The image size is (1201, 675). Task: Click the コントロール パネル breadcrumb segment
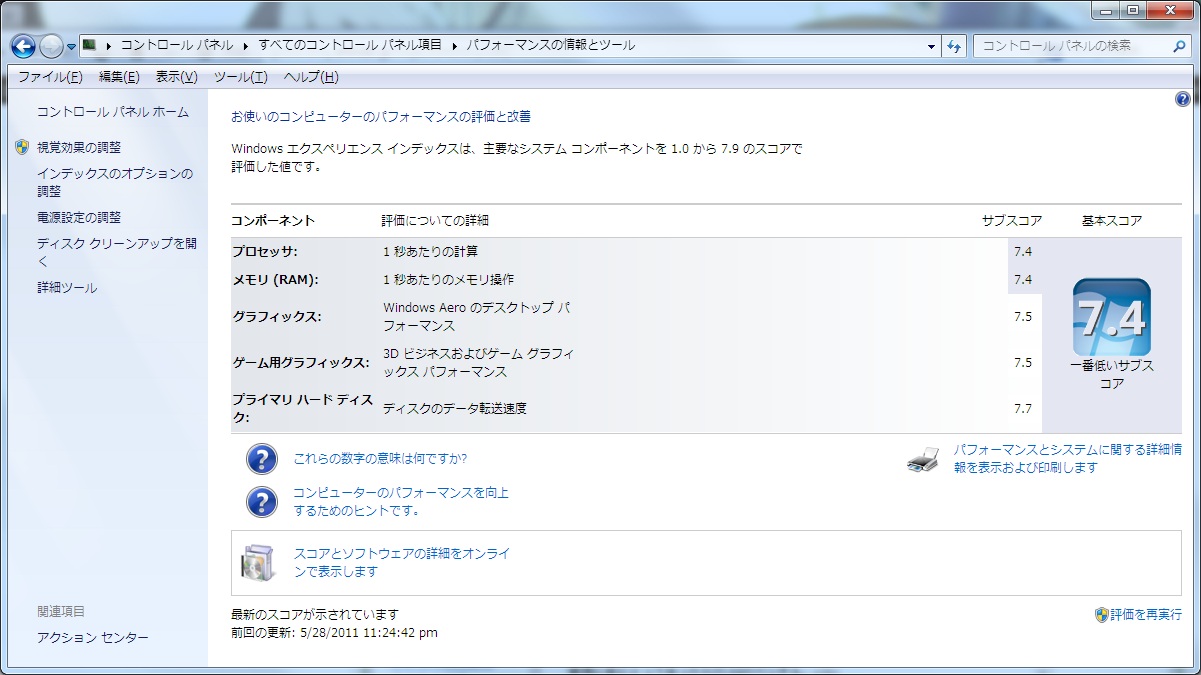click(176, 45)
